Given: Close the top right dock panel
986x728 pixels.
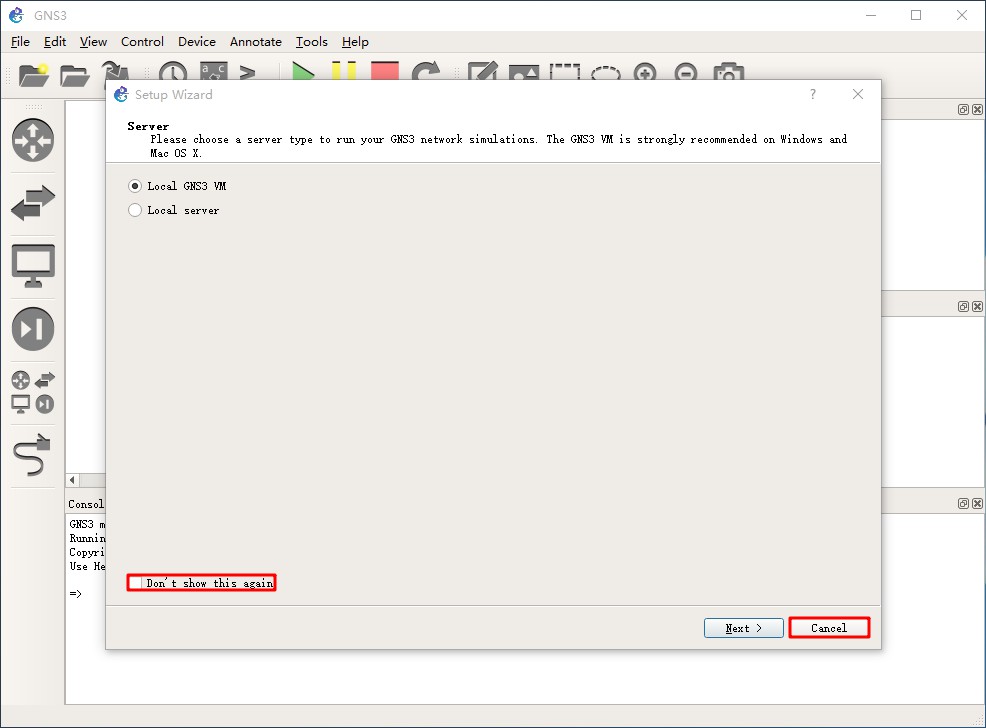Looking at the screenshot, I should click(x=977, y=109).
